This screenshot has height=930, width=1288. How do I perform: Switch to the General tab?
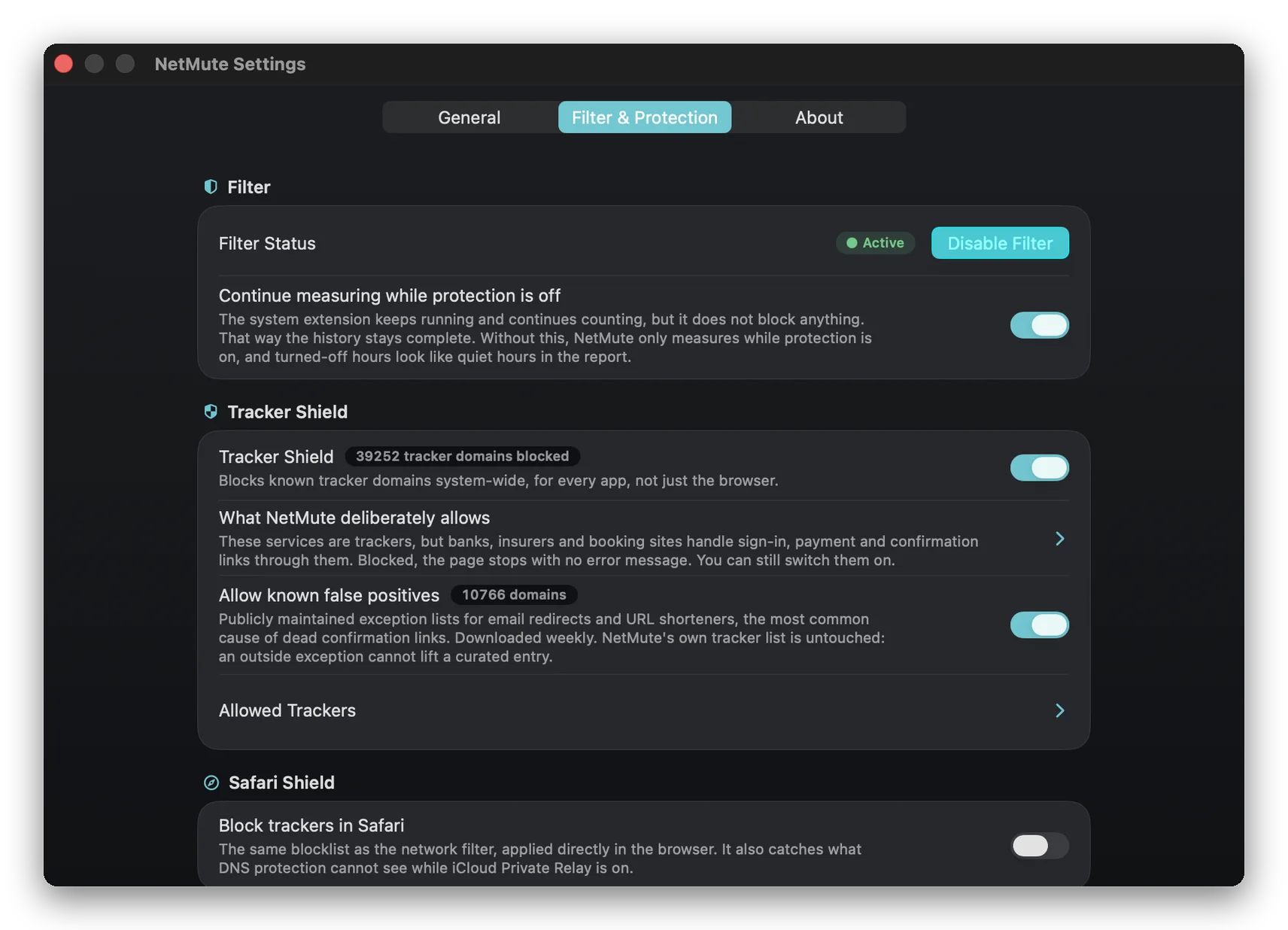point(469,117)
